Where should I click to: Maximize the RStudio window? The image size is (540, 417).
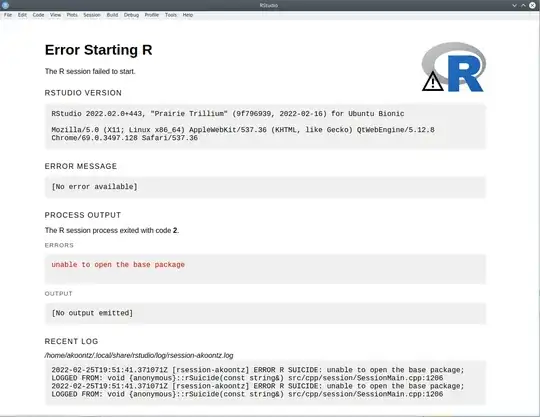click(523, 5)
